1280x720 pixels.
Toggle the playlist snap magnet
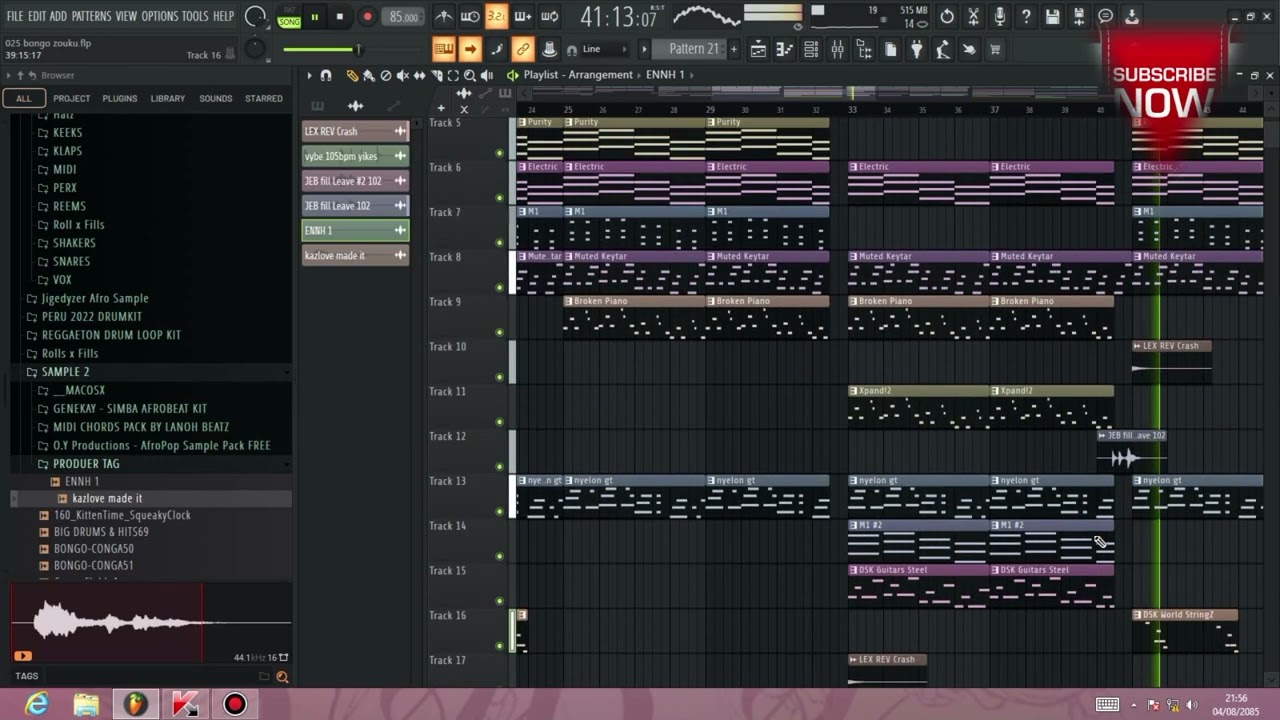coord(325,75)
